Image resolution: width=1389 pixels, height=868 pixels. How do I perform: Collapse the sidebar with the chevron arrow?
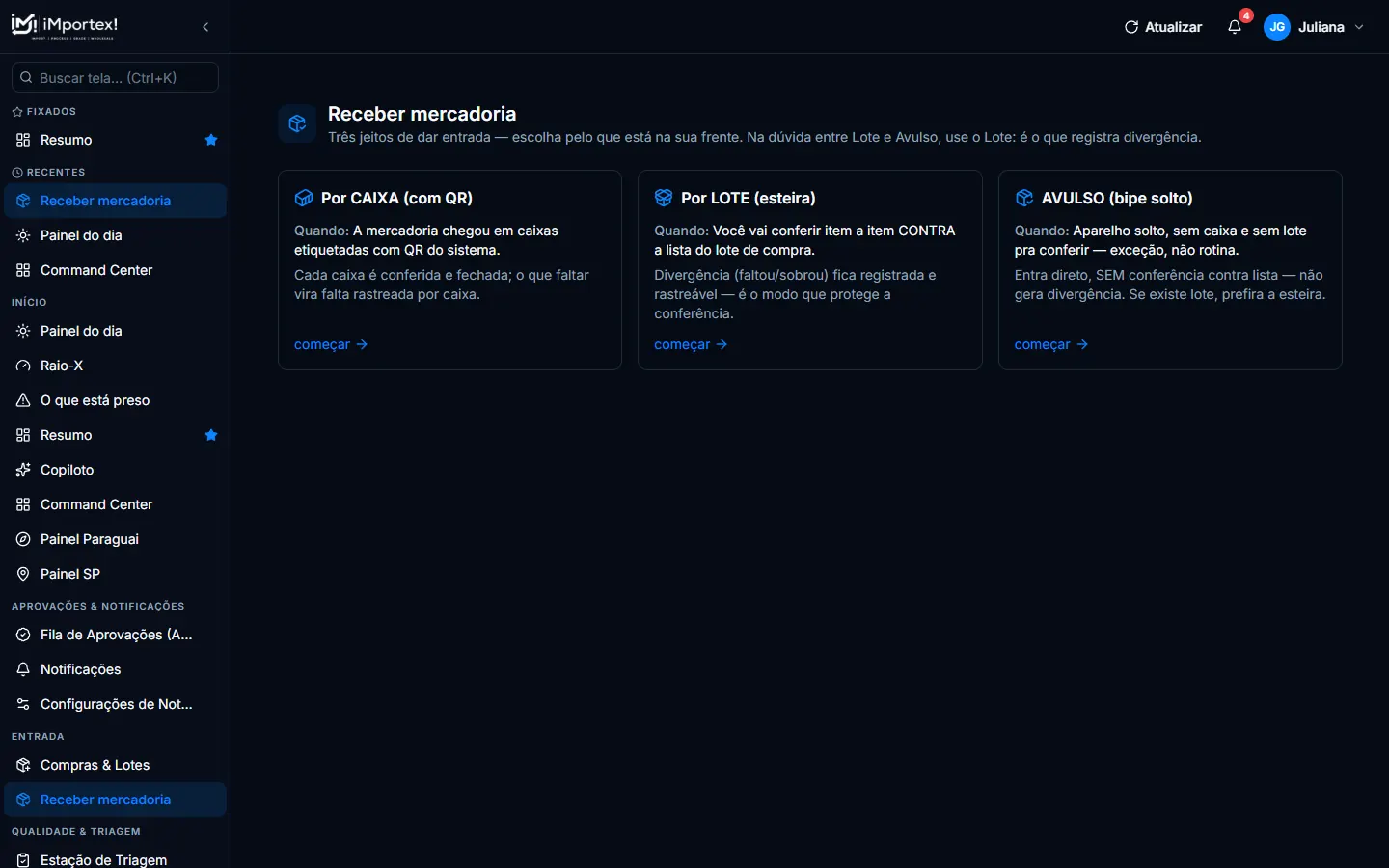point(205,27)
